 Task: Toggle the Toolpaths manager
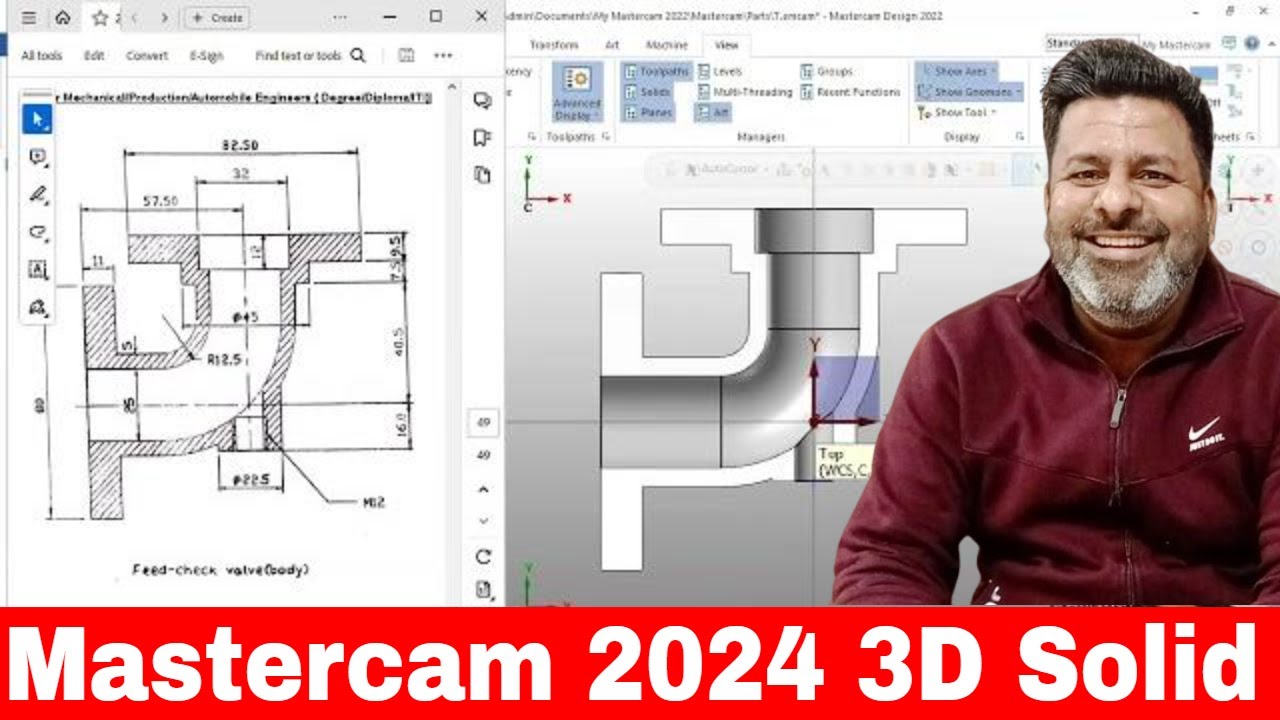(656, 72)
